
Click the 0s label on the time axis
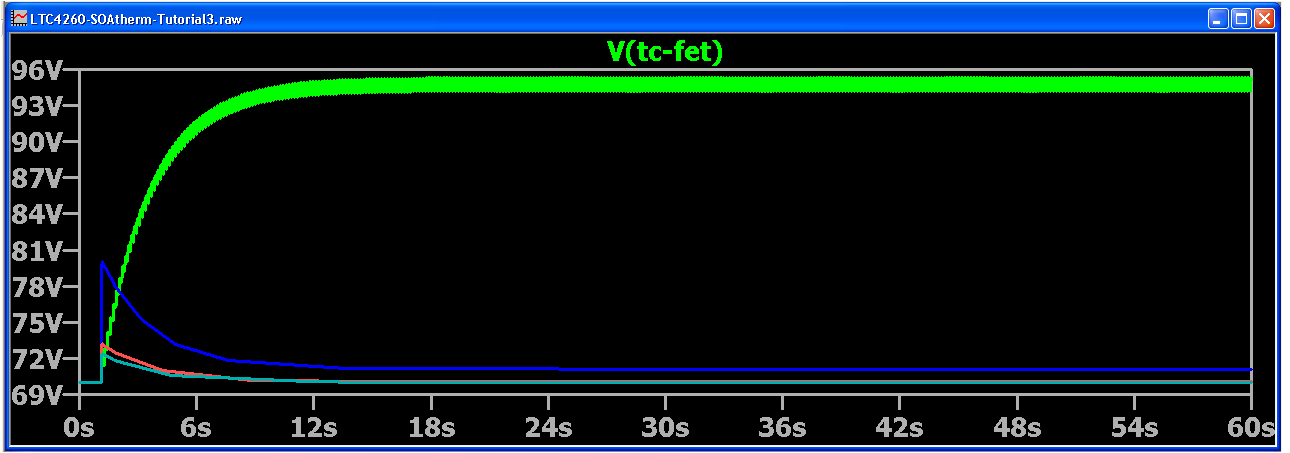point(78,428)
